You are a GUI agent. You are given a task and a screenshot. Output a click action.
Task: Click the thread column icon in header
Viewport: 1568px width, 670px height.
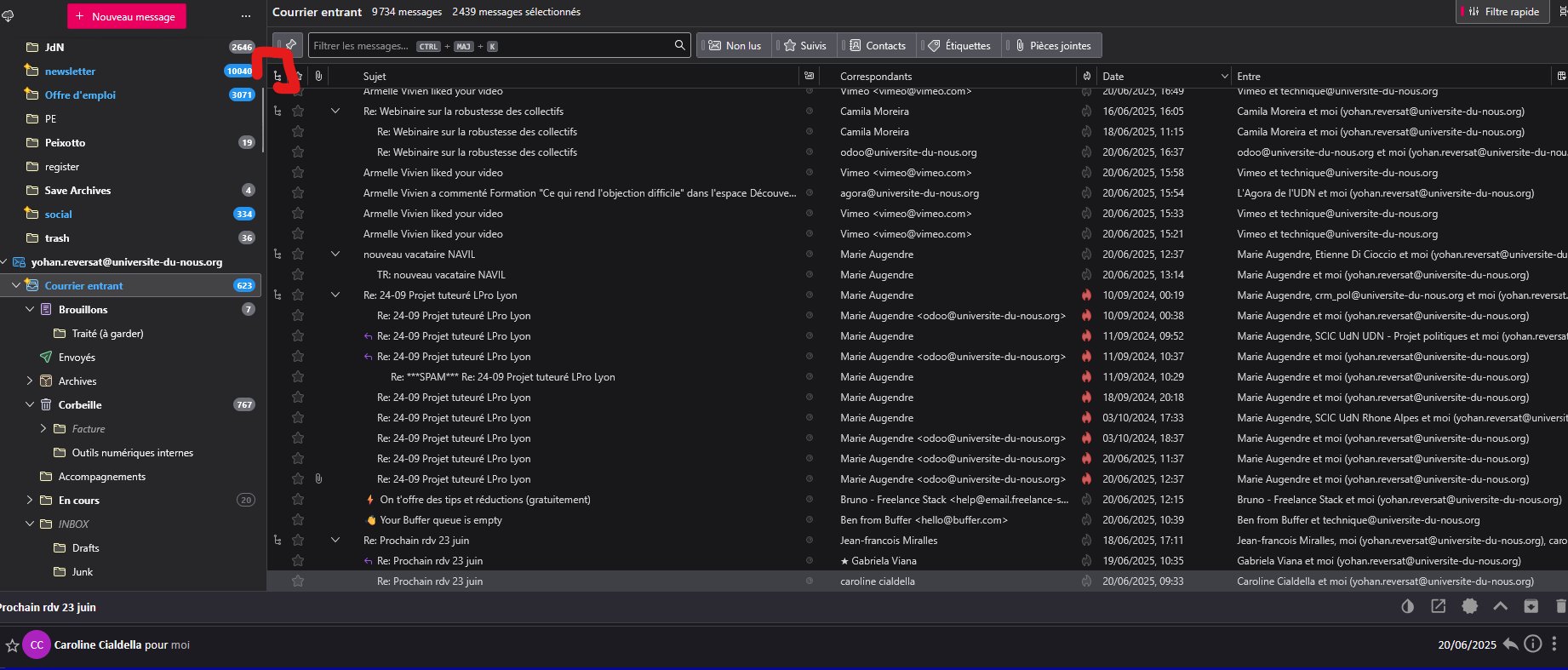coord(278,77)
